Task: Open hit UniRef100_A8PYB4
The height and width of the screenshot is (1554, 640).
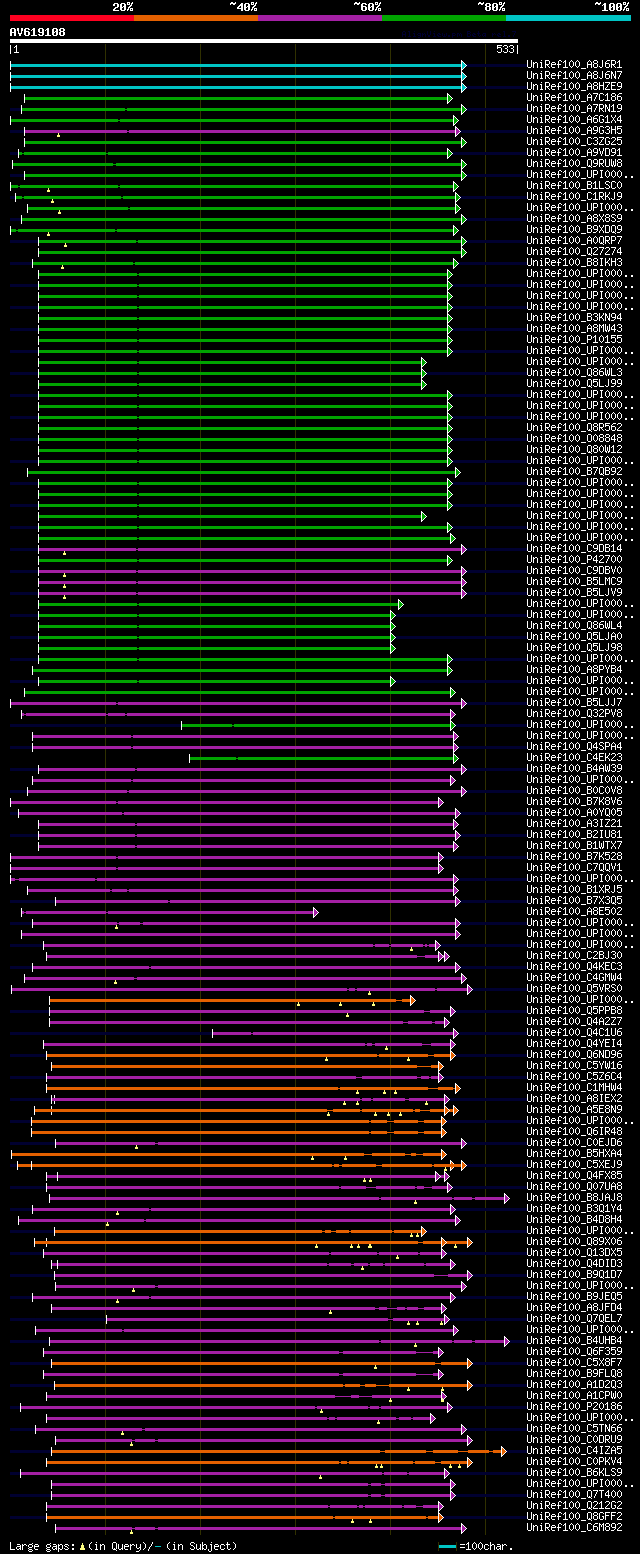Action: tap(574, 670)
